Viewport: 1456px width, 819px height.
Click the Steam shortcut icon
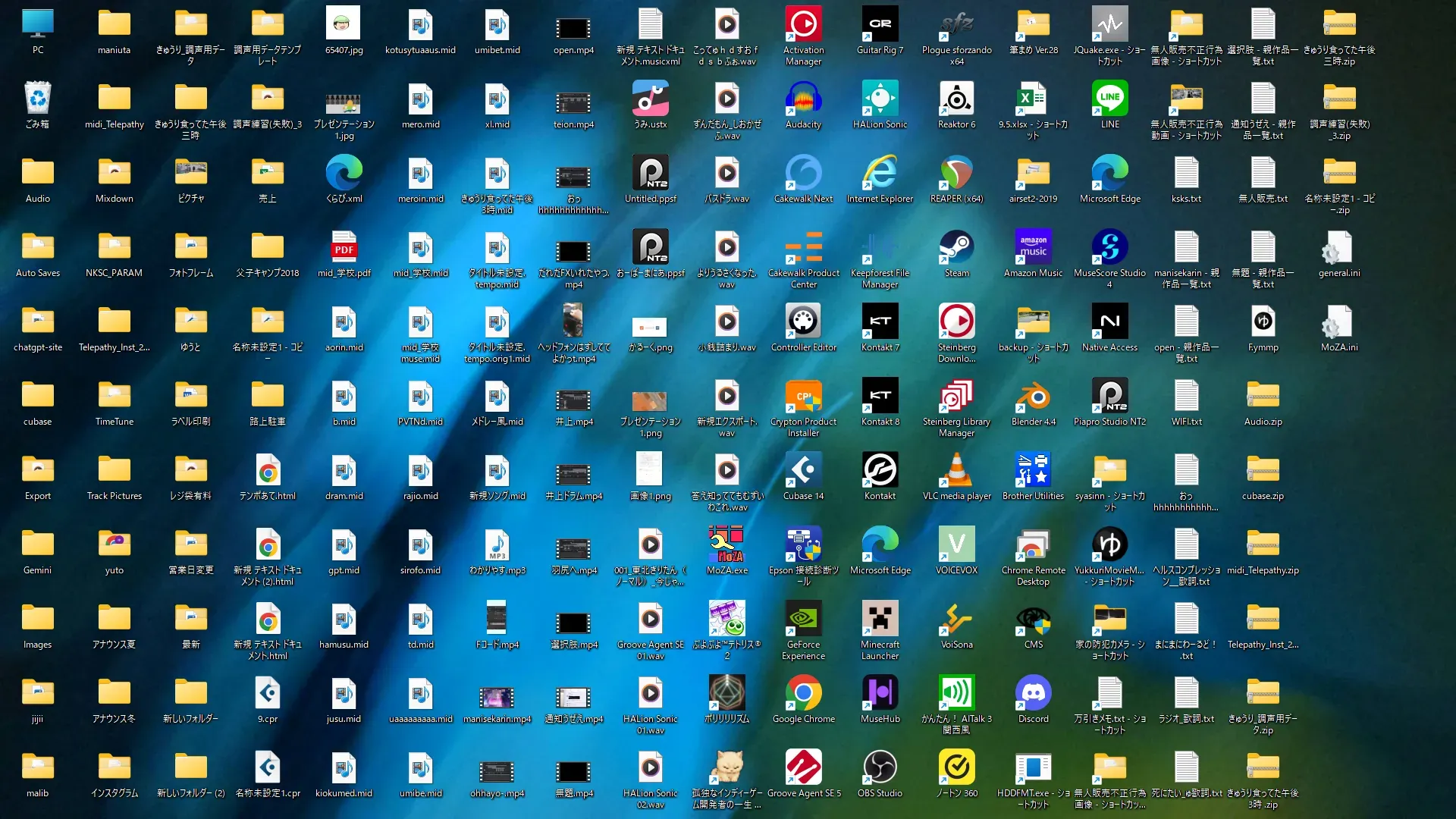click(956, 248)
